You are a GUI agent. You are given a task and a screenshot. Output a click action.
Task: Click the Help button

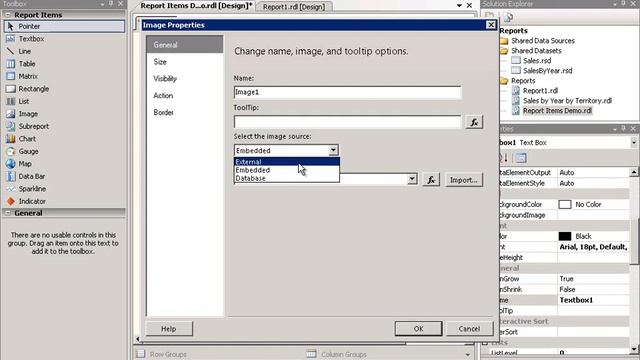pos(169,329)
